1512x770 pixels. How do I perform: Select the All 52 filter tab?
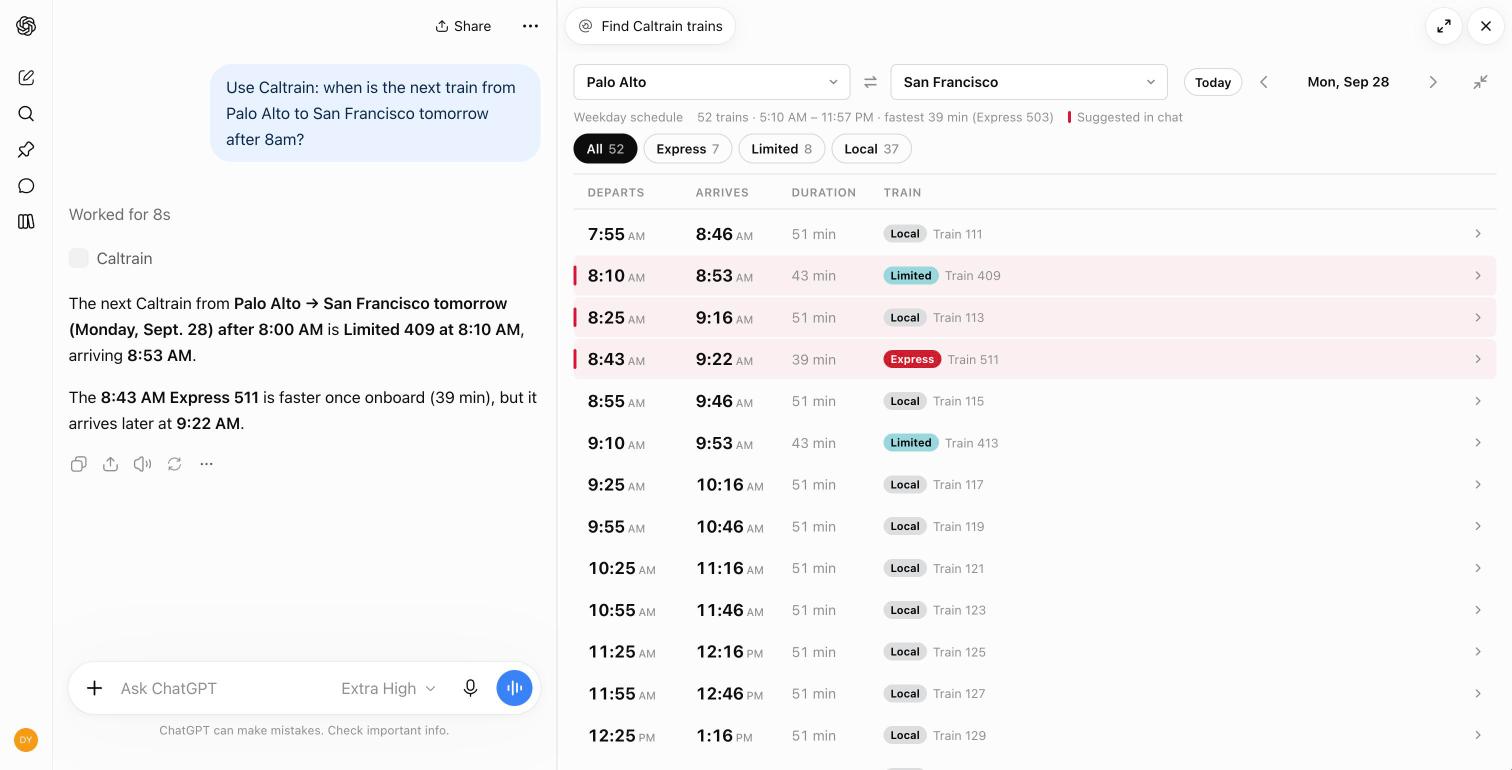tap(605, 149)
